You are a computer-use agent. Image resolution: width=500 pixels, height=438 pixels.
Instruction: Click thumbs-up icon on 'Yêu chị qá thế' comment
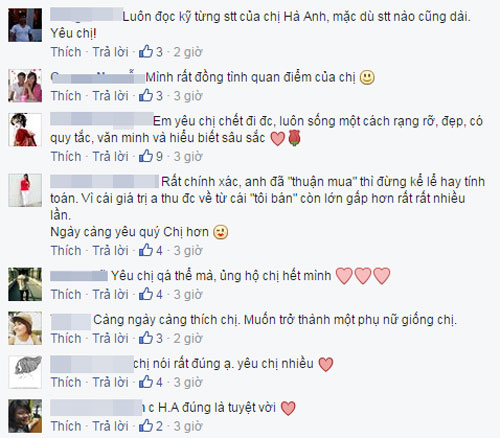pyautogui.click(x=146, y=294)
